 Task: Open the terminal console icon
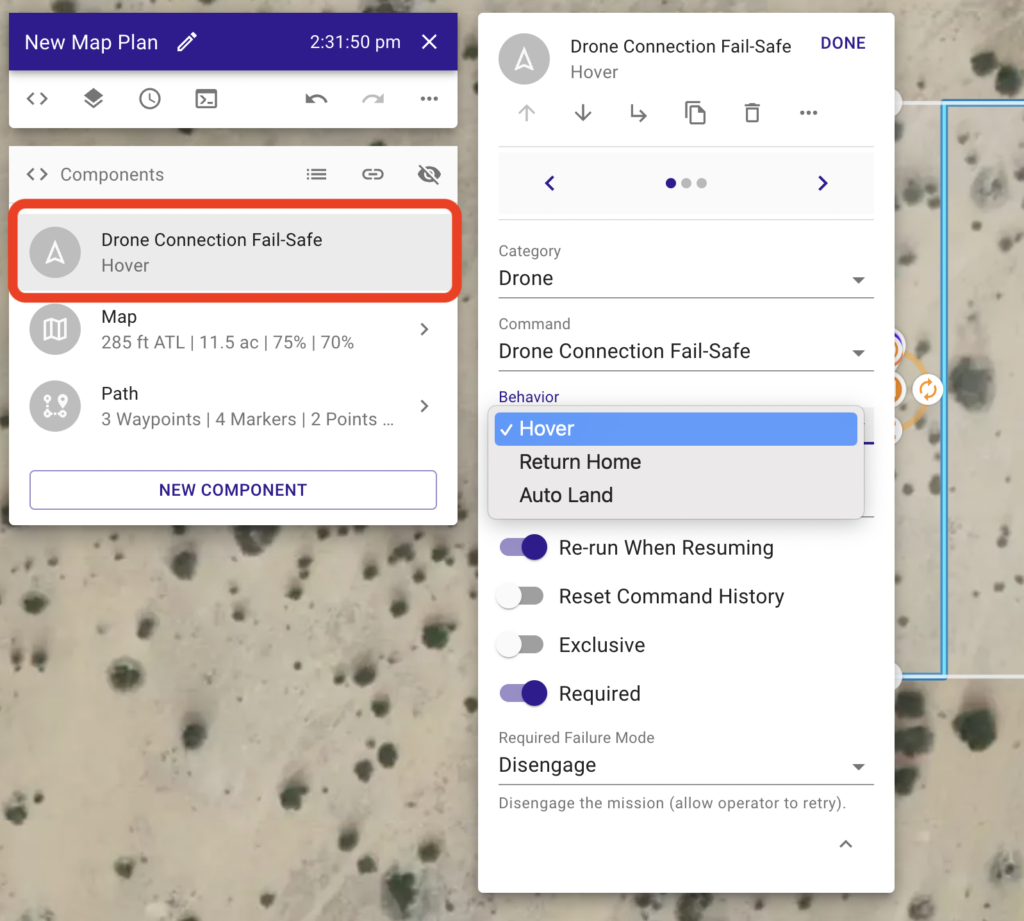(x=206, y=99)
